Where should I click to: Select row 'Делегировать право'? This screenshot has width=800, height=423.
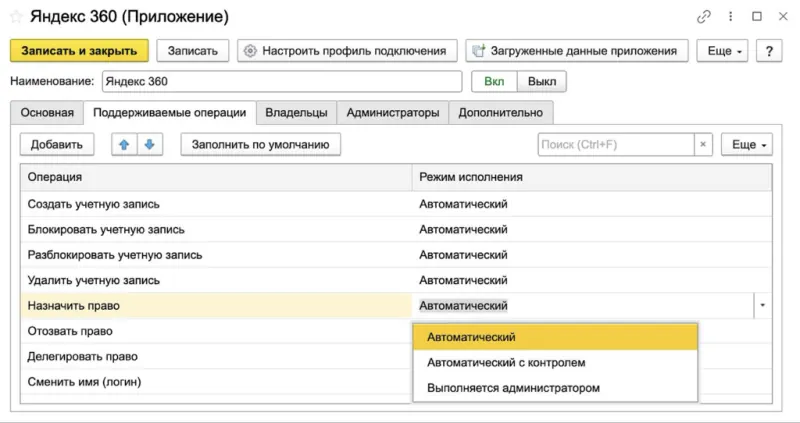(216, 356)
